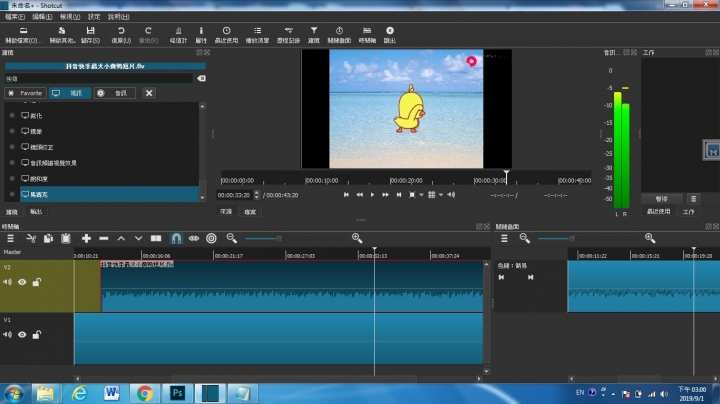The width and height of the screenshot is (720, 404).
Task: Lock the V1 track
Action: click(x=37, y=335)
